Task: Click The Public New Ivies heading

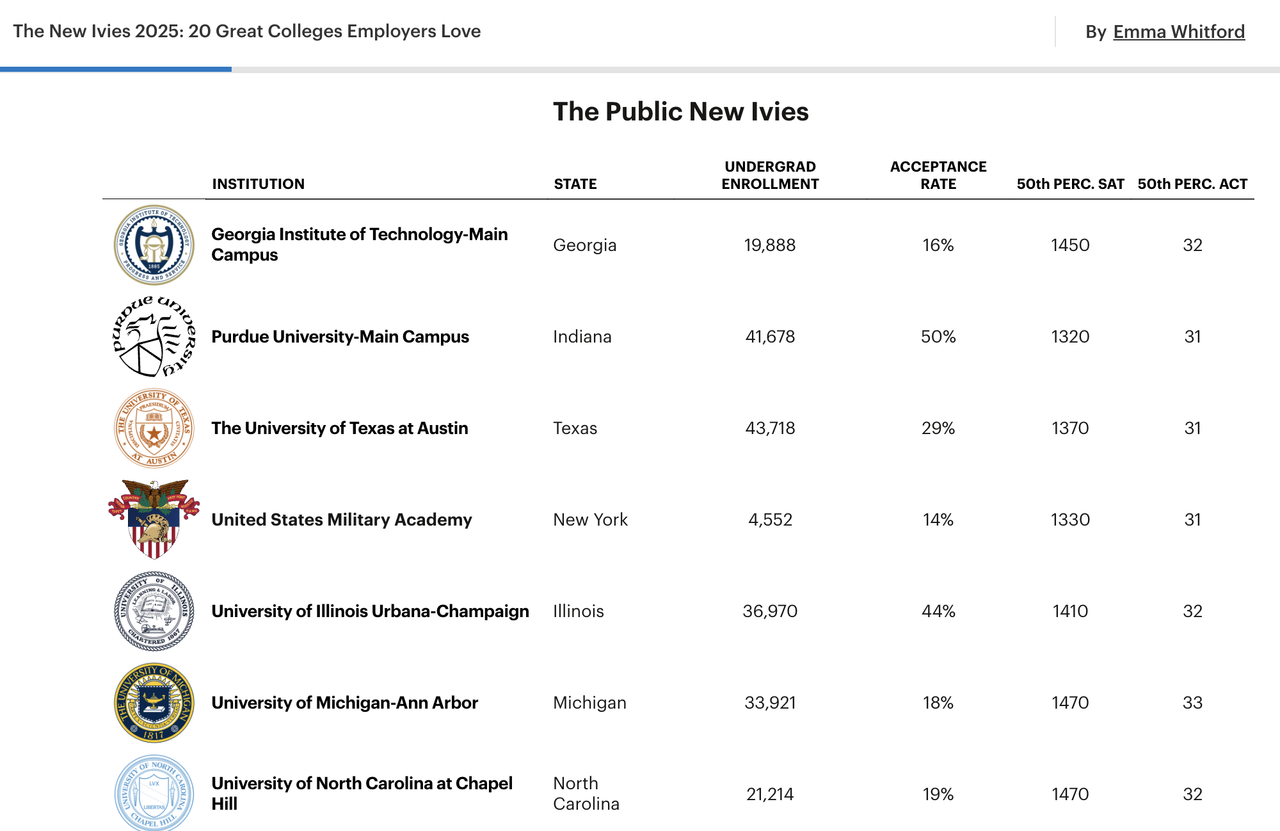Action: [x=681, y=111]
